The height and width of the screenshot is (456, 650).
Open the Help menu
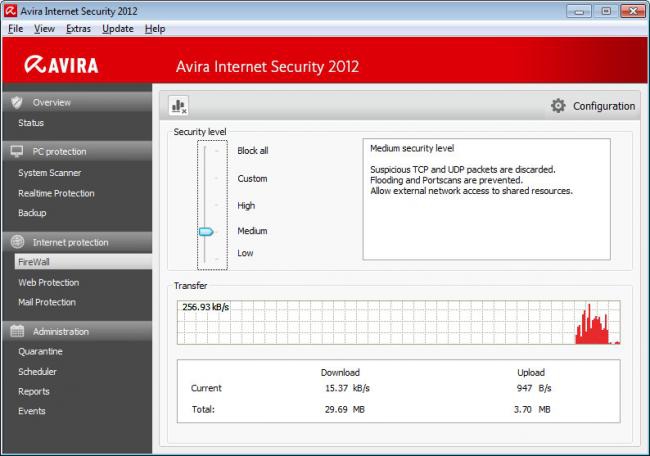pyautogui.click(x=155, y=29)
